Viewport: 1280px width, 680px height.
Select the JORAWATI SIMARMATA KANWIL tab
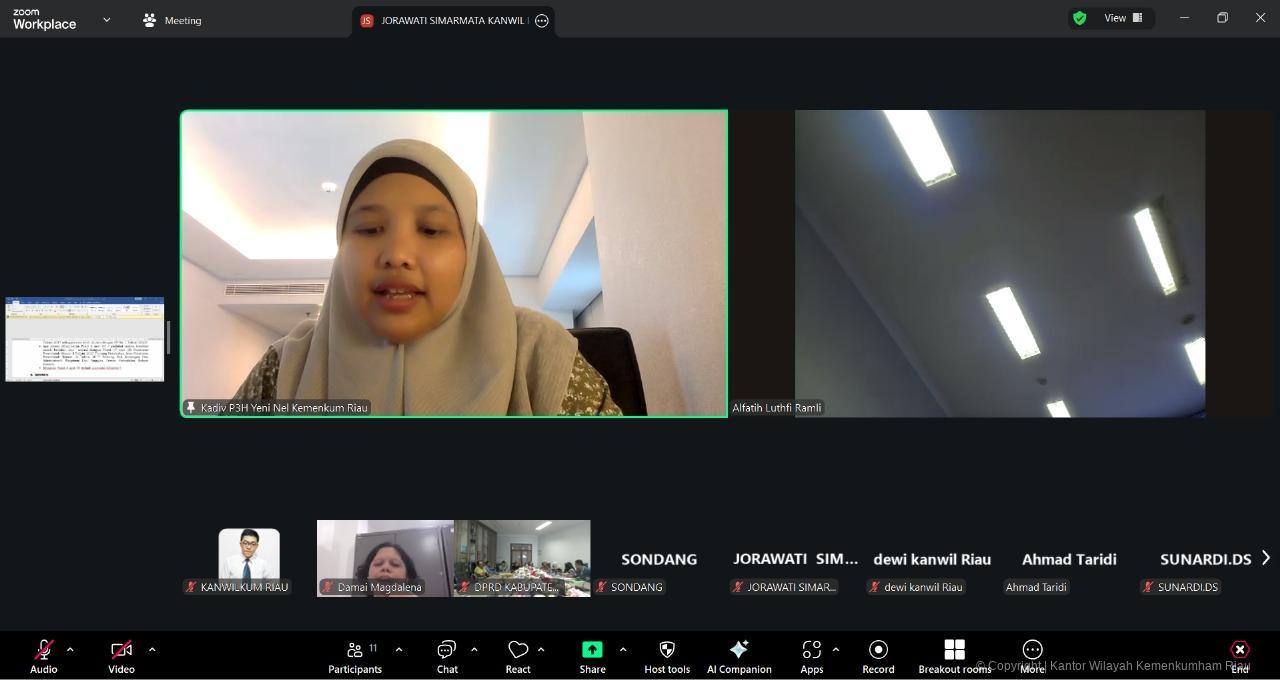pos(445,21)
